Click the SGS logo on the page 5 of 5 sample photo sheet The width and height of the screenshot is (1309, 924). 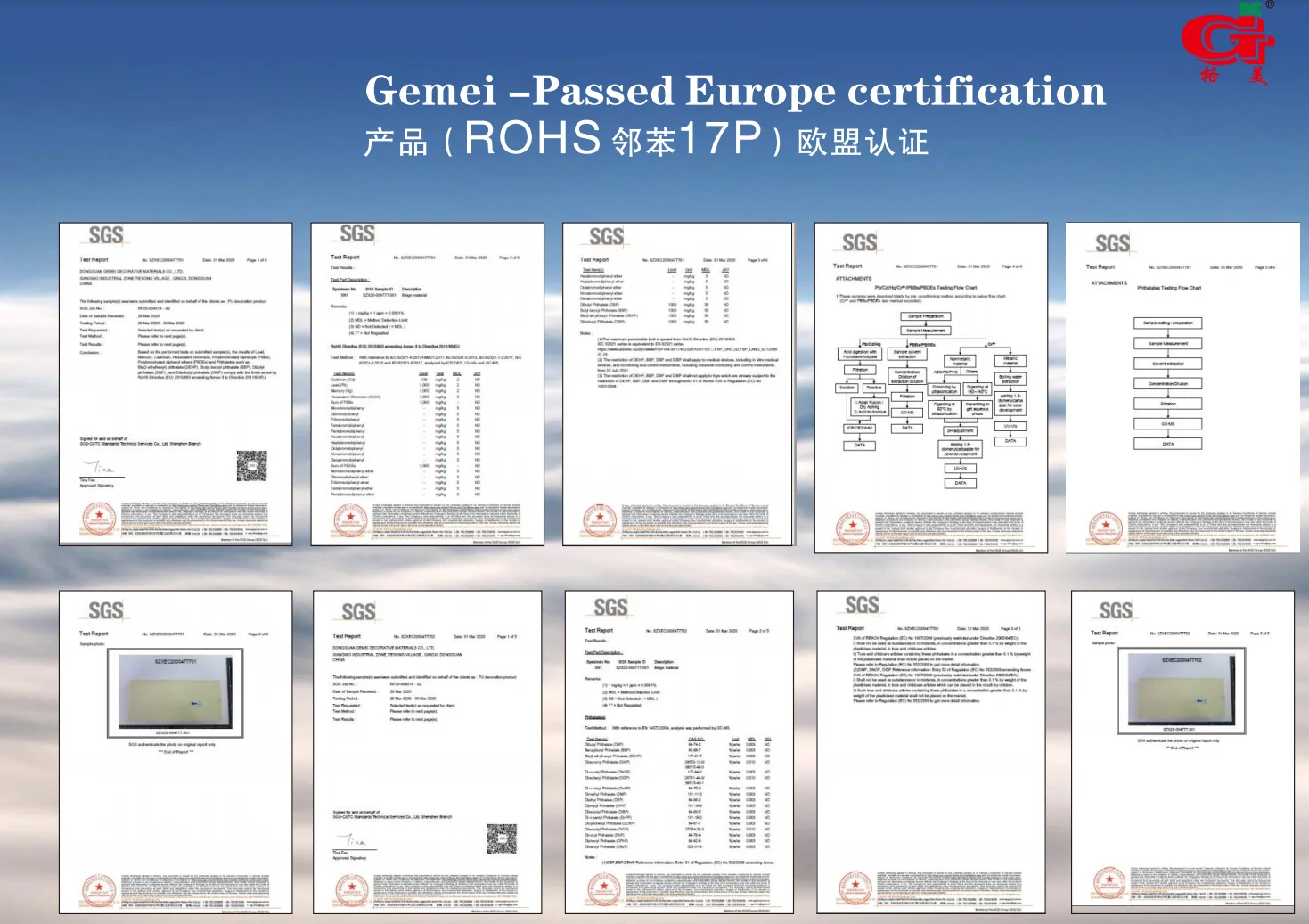(1116, 610)
